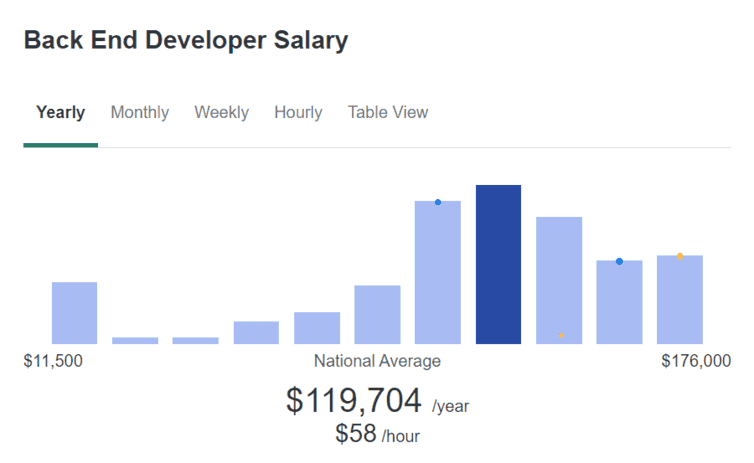The width and height of the screenshot is (754, 463).
Task: Click the $119,704 per year figure
Action: click(x=354, y=400)
